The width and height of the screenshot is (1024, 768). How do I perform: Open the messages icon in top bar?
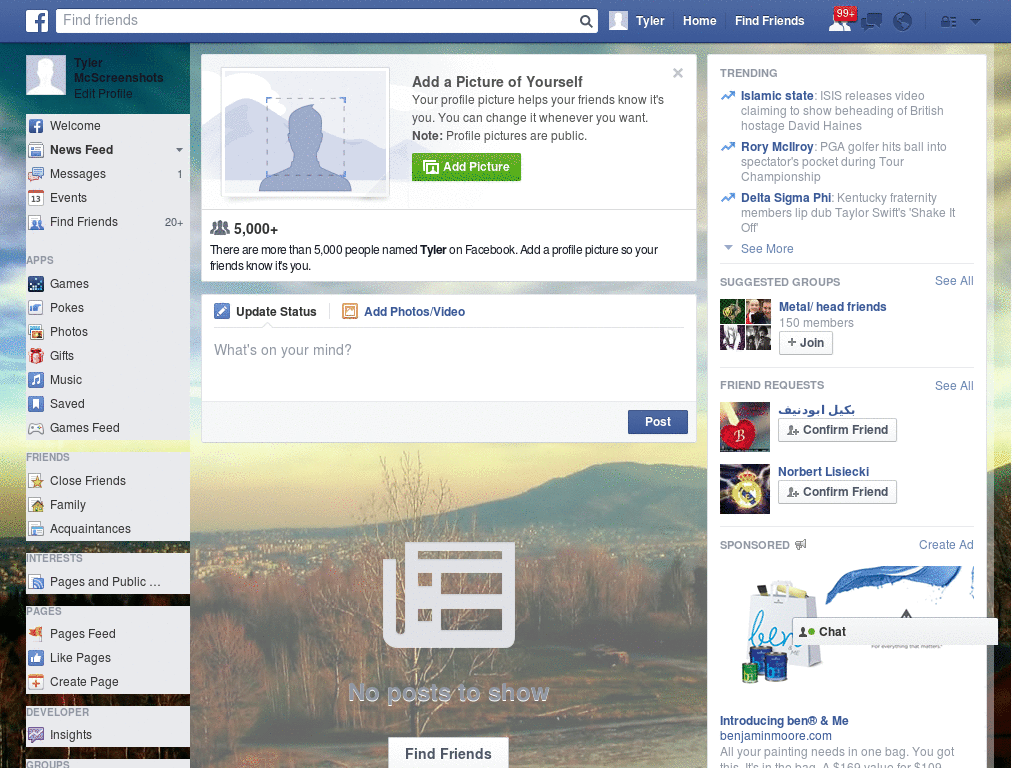pos(871,22)
